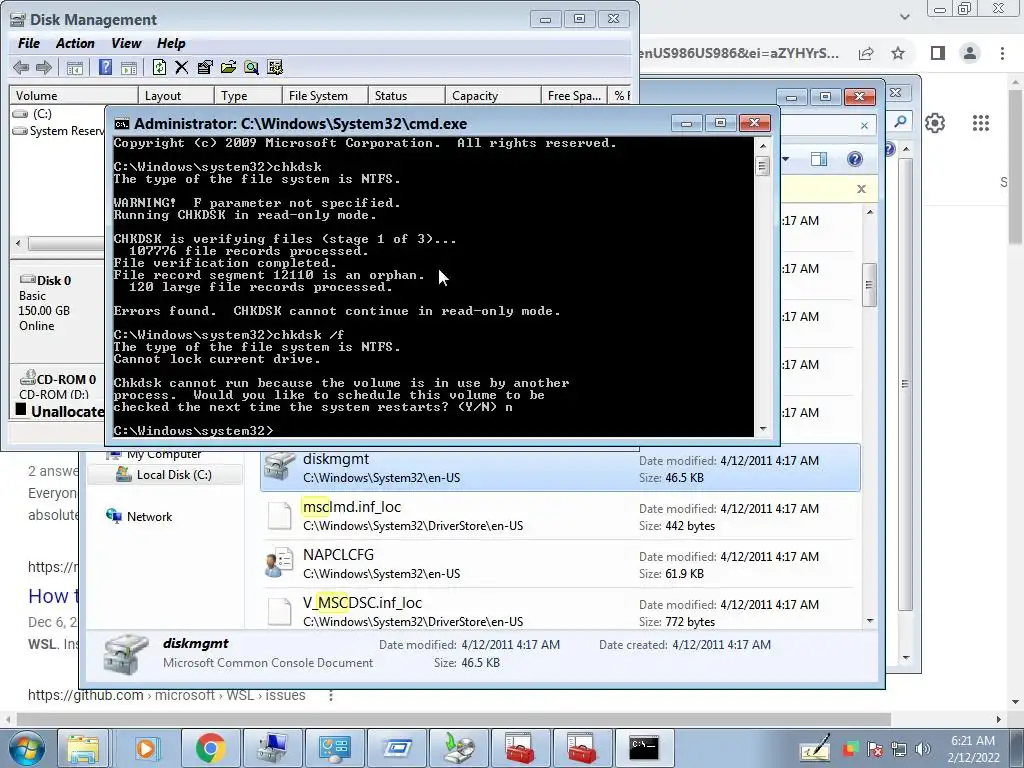Toggle the action pane icon in Disk Management toolbar
The image size is (1024, 768).
click(129, 67)
